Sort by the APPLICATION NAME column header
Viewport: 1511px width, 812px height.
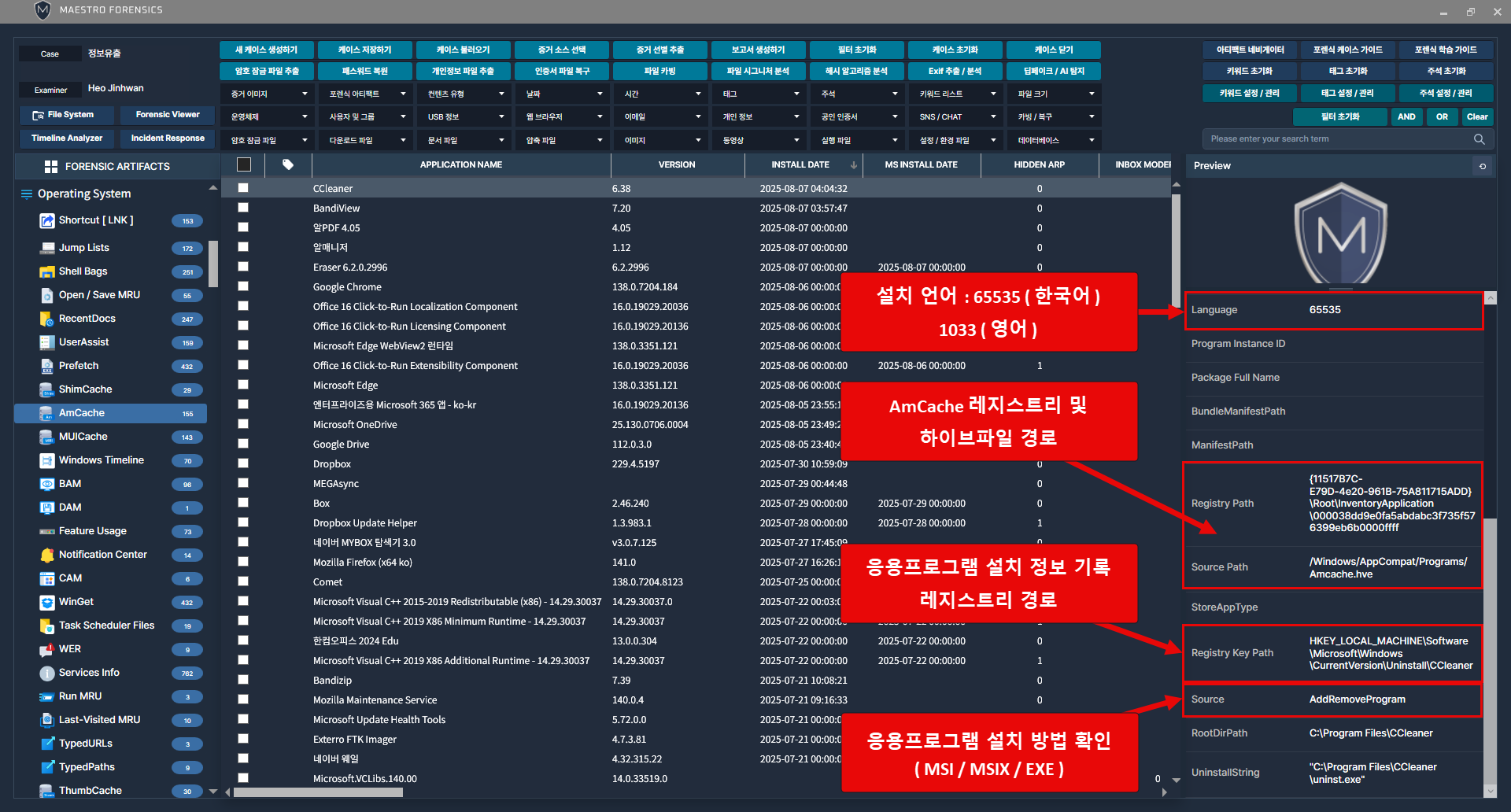[461, 164]
